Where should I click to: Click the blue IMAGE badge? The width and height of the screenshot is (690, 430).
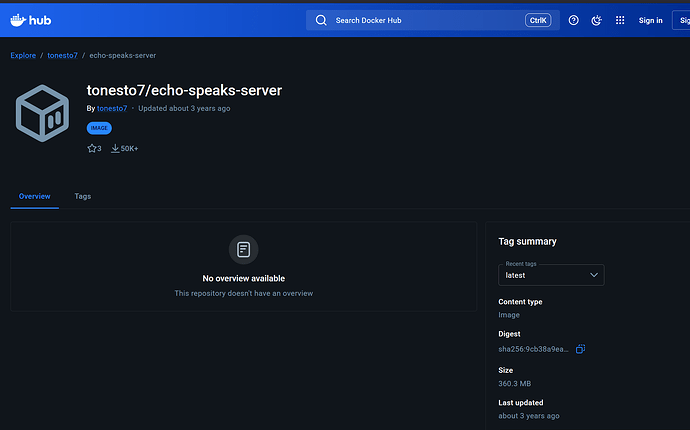tap(99, 128)
